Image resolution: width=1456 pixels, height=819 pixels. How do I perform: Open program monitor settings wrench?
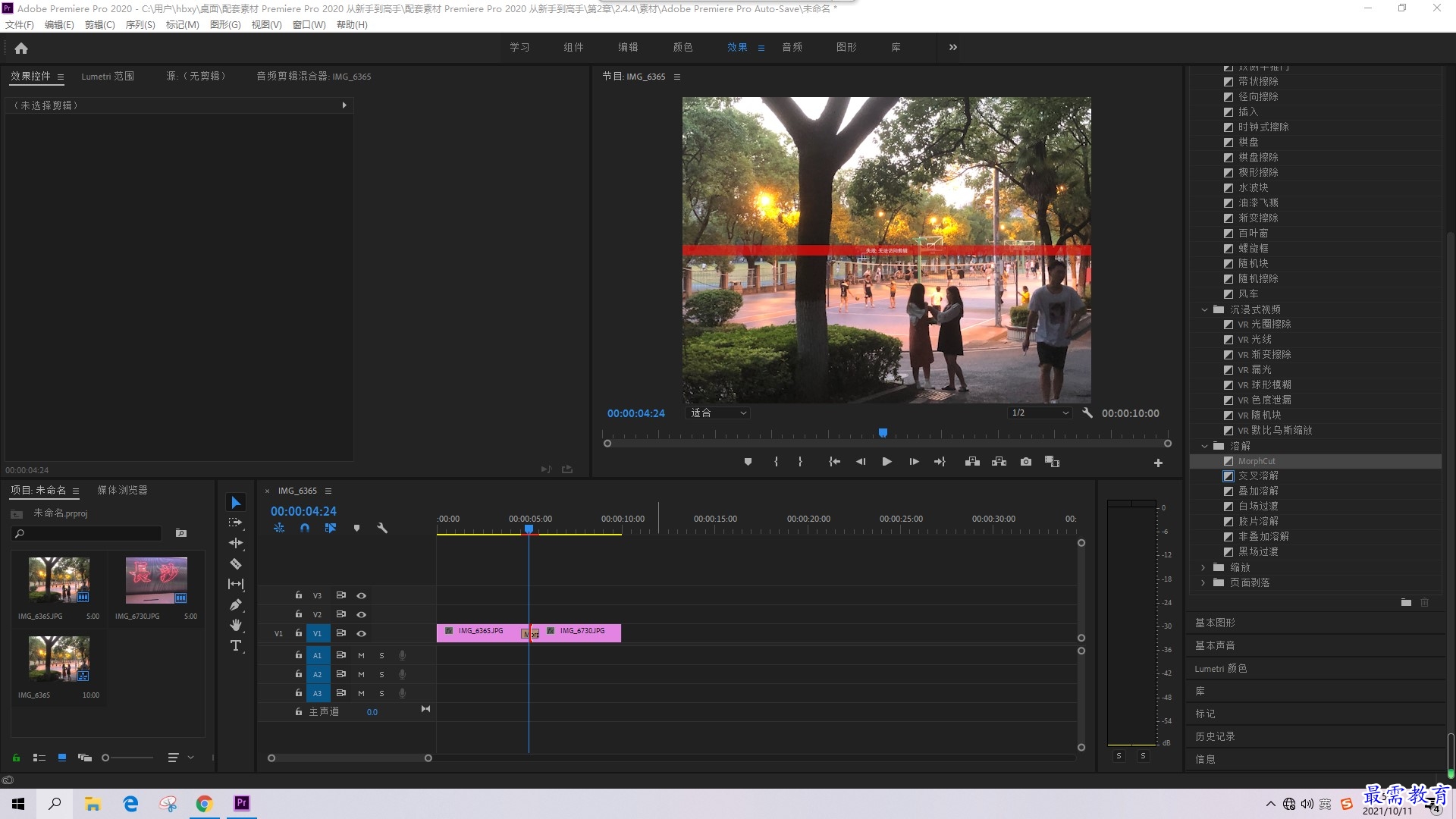click(x=1087, y=413)
